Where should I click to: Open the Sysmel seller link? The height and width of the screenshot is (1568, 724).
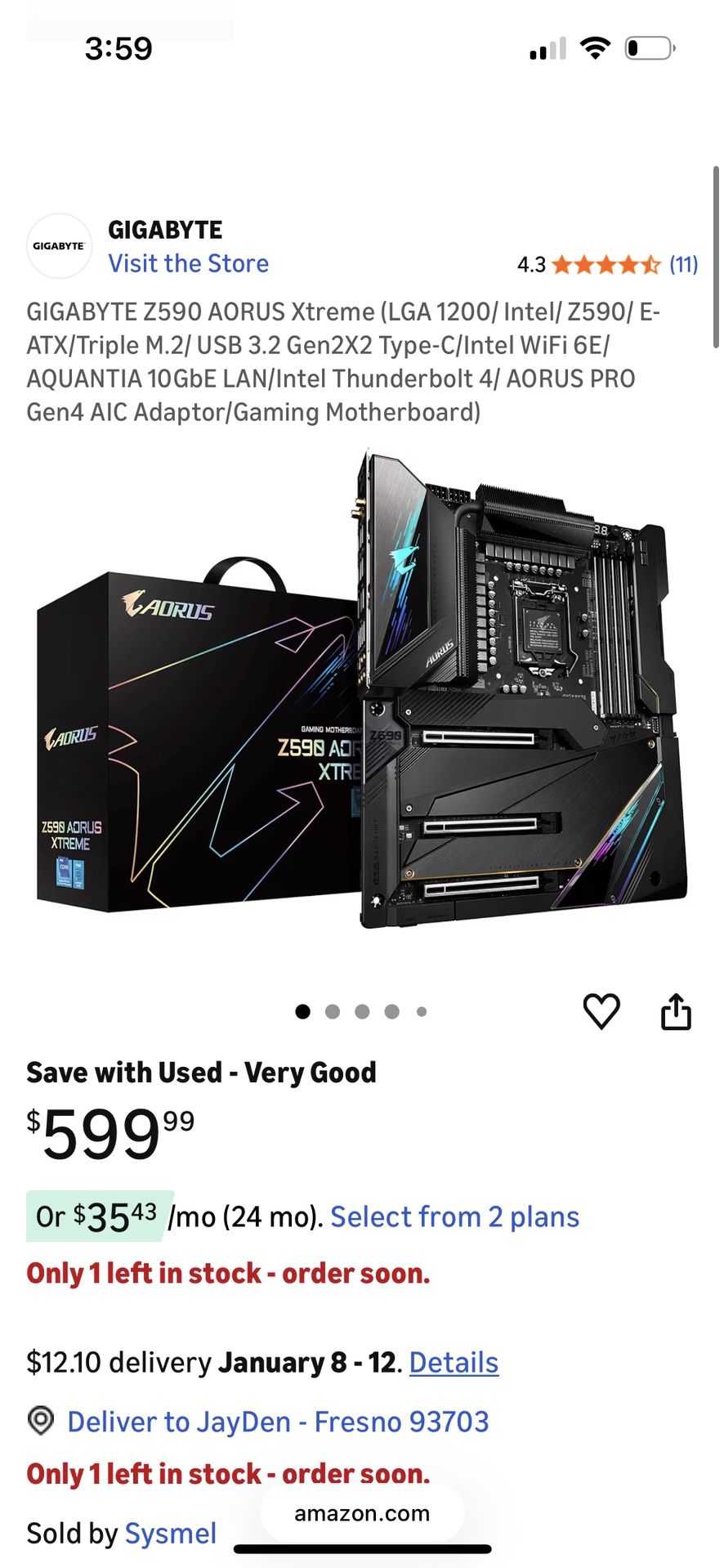171,1534
